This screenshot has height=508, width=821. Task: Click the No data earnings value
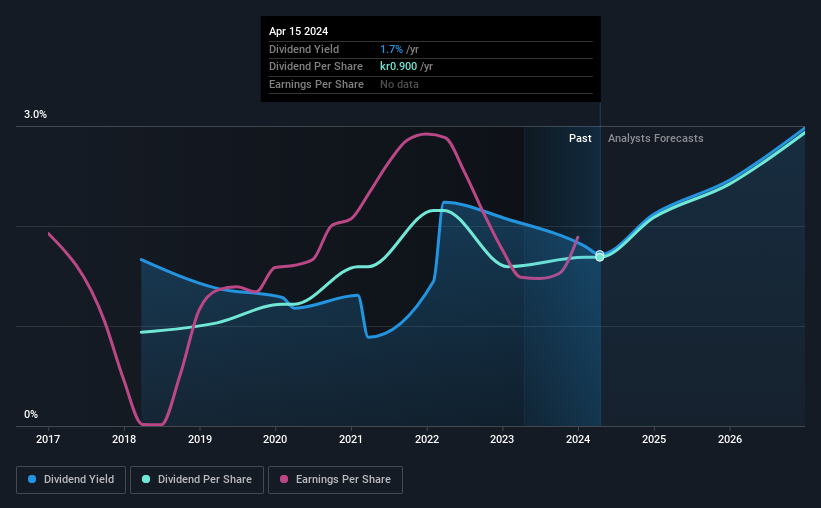(400, 84)
